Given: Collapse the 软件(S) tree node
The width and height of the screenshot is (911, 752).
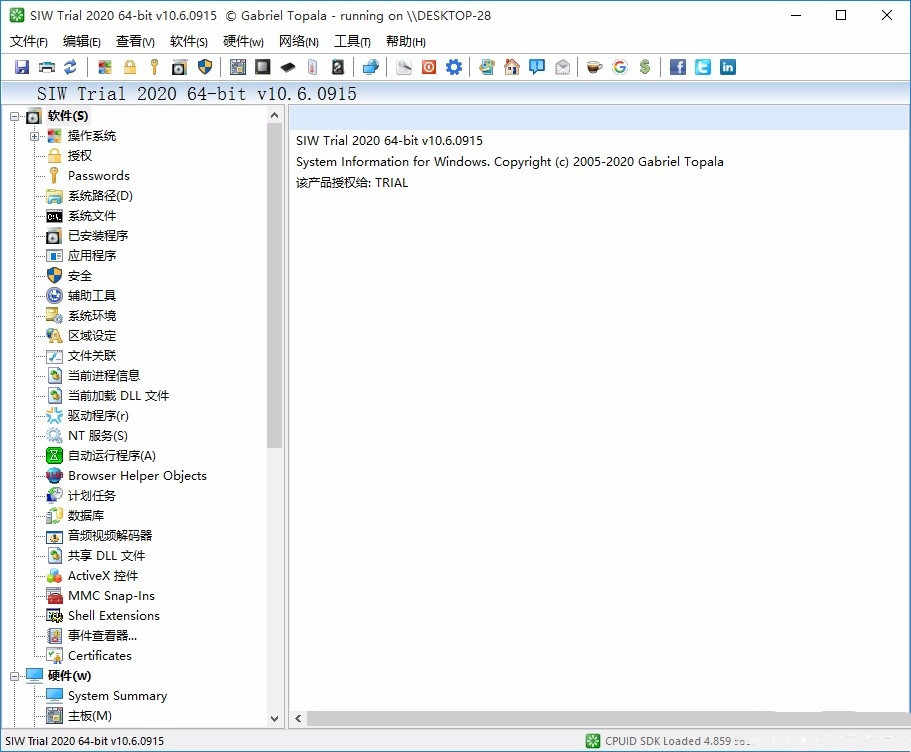Looking at the screenshot, I should pyautogui.click(x=15, y=116).
